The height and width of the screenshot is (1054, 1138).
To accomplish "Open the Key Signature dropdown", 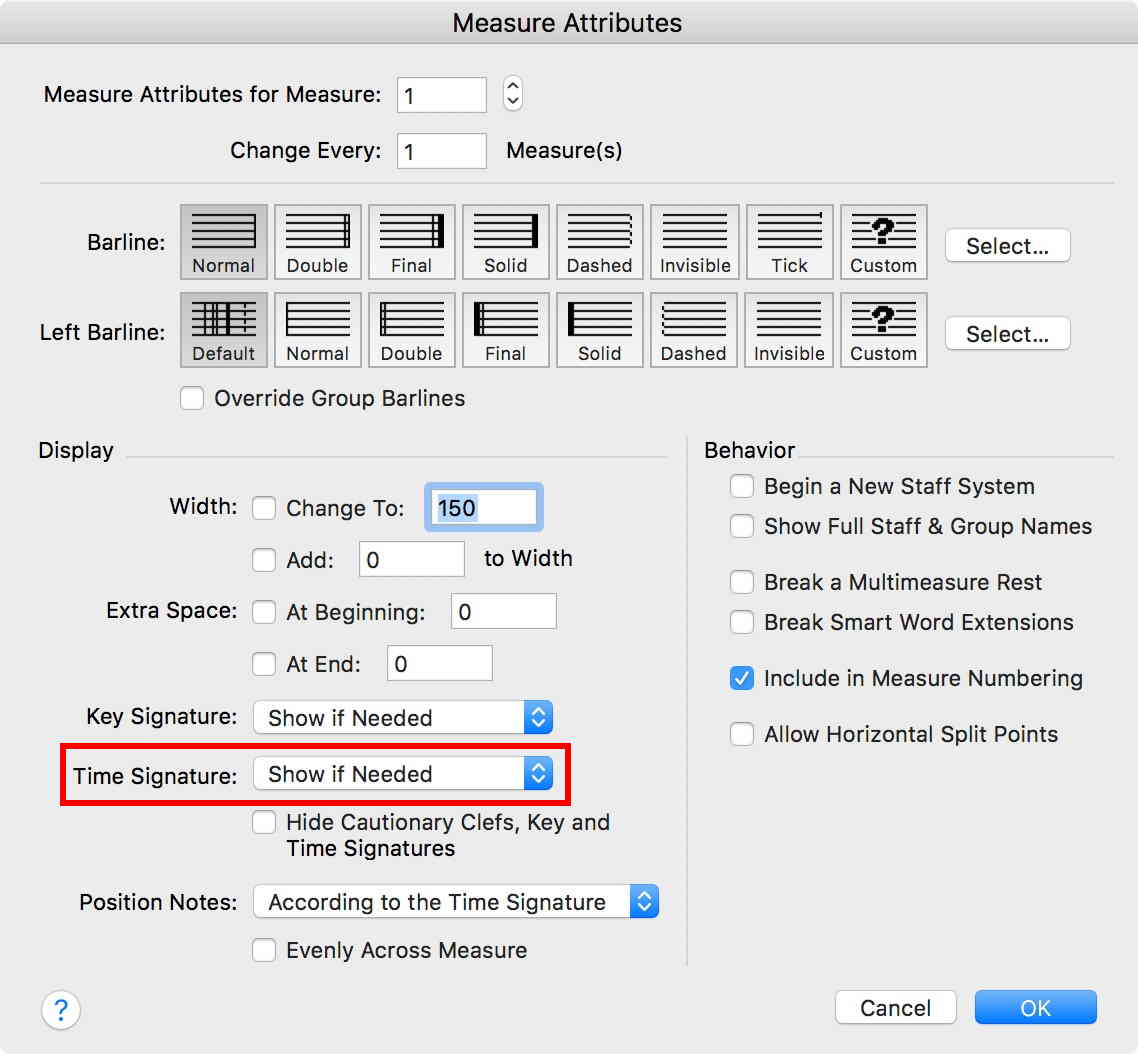I will pos(402,718).
